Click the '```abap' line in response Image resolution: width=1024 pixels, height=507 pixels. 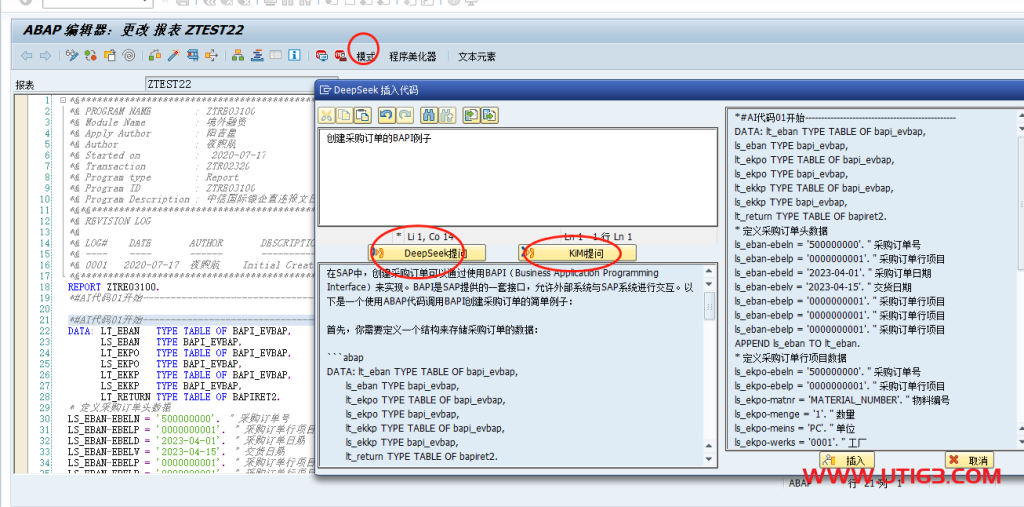tap(345, 358)
